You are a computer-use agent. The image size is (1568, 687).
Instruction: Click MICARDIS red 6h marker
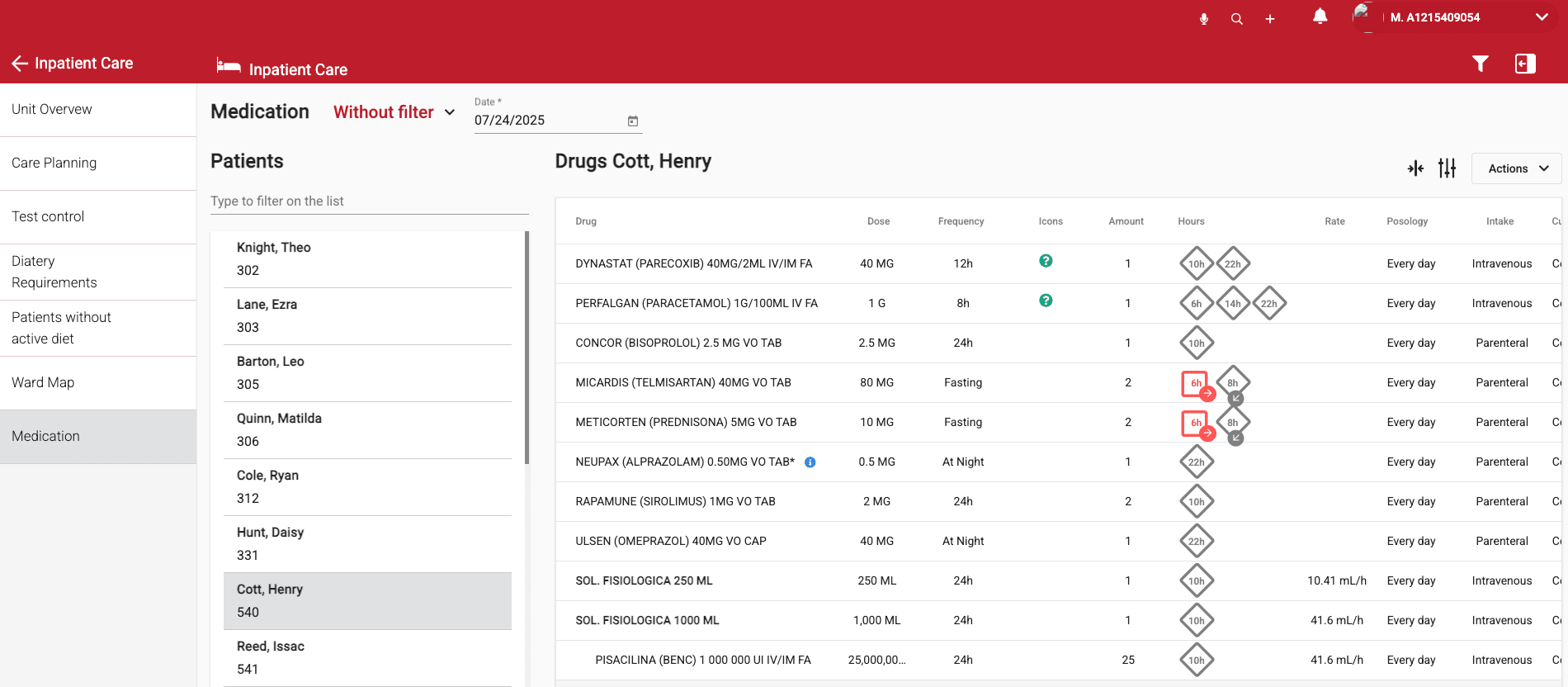1195,383
